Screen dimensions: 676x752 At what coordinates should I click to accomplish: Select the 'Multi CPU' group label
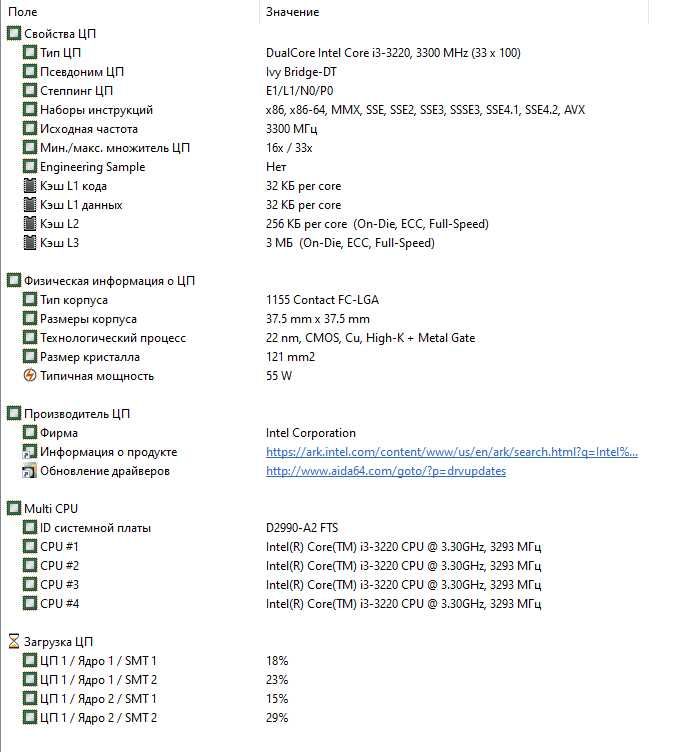[x=51, y=509]
